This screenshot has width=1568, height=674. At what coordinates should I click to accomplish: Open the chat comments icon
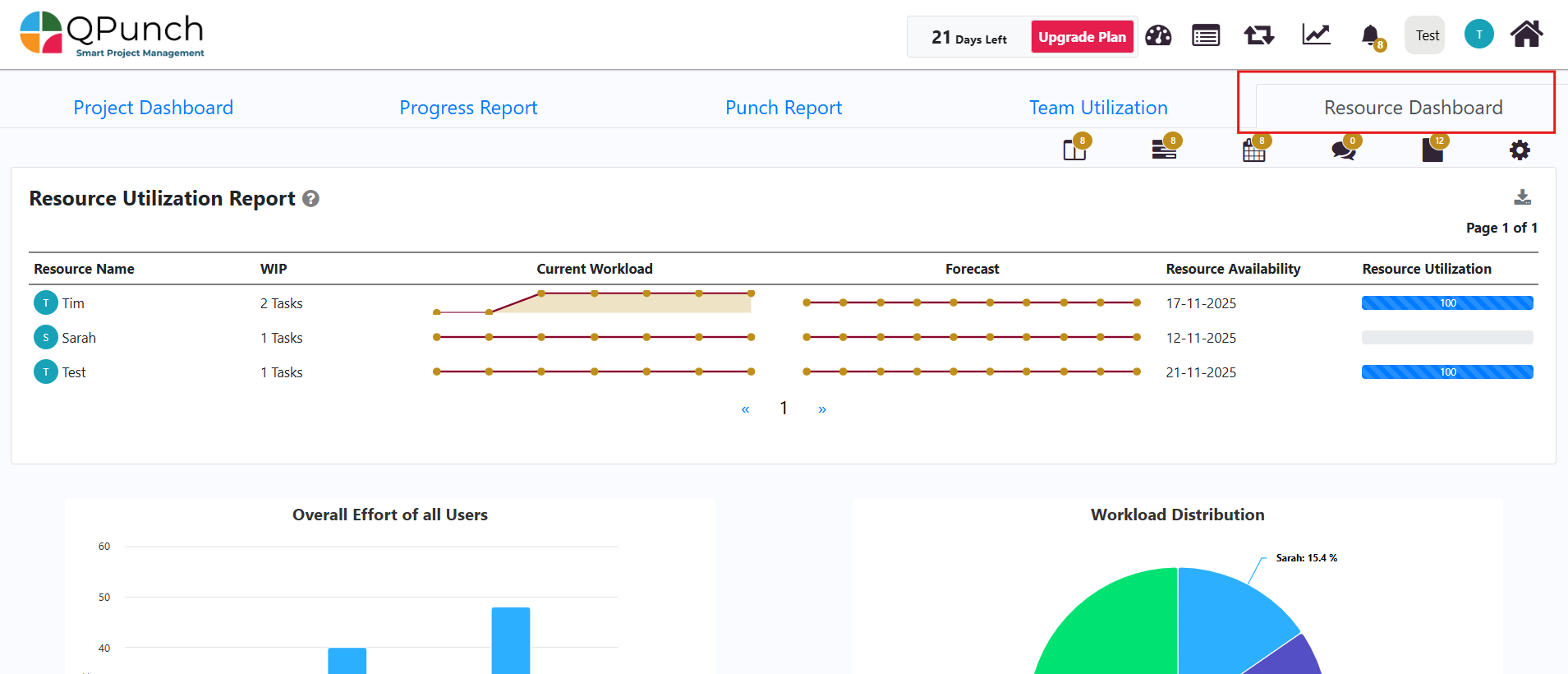[1343, 150]
